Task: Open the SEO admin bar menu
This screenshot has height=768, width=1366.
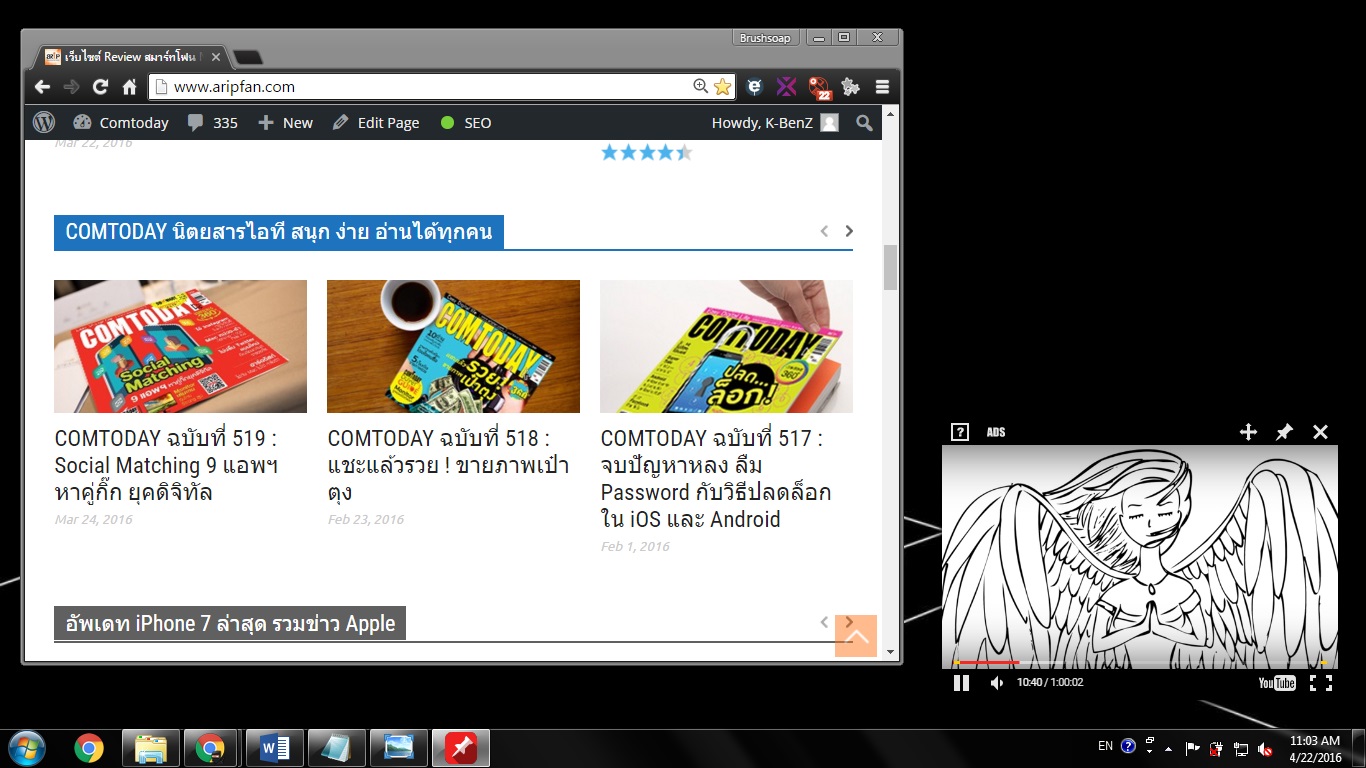Action: tap(466, 123)
